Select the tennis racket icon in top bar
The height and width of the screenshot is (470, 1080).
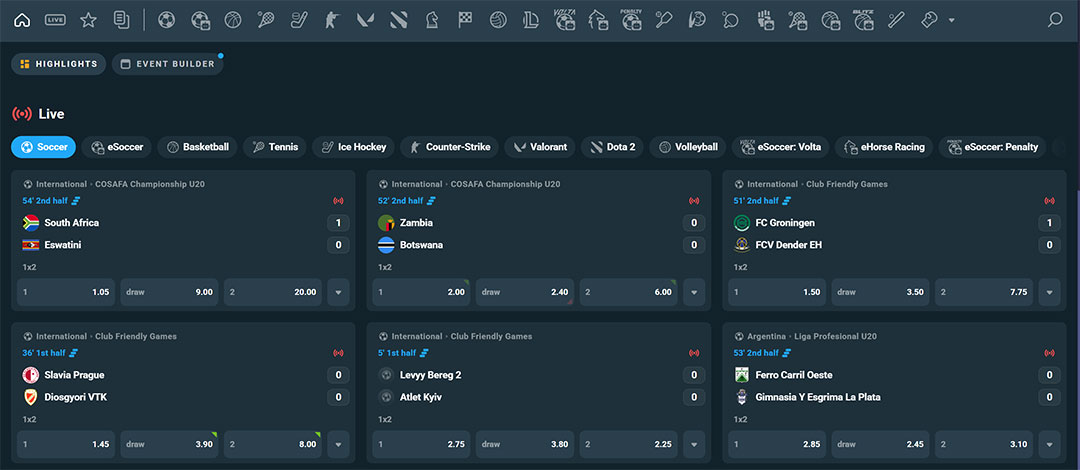point(265,20)
